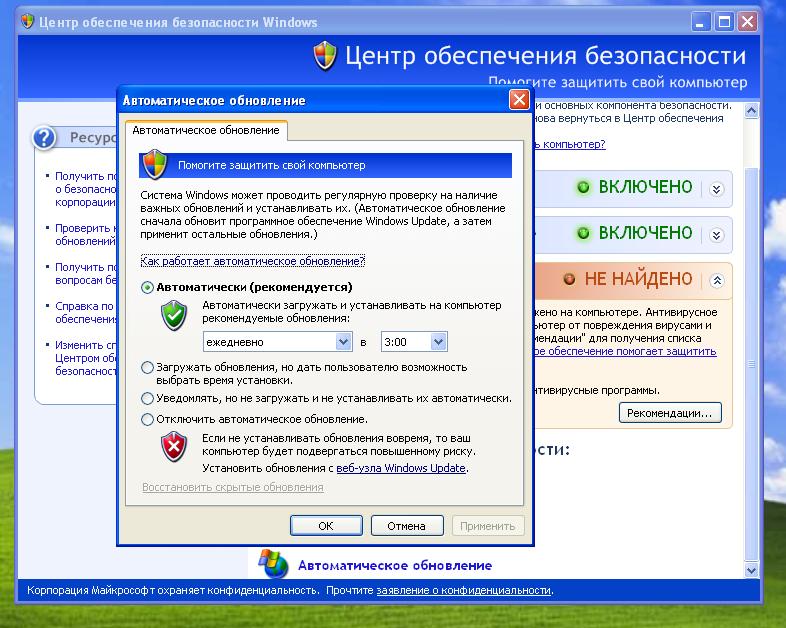Viewport: 786px width, 628px height.
Task: Open Как работает автоматическое обновление link
Action: [x=253, y=261]
